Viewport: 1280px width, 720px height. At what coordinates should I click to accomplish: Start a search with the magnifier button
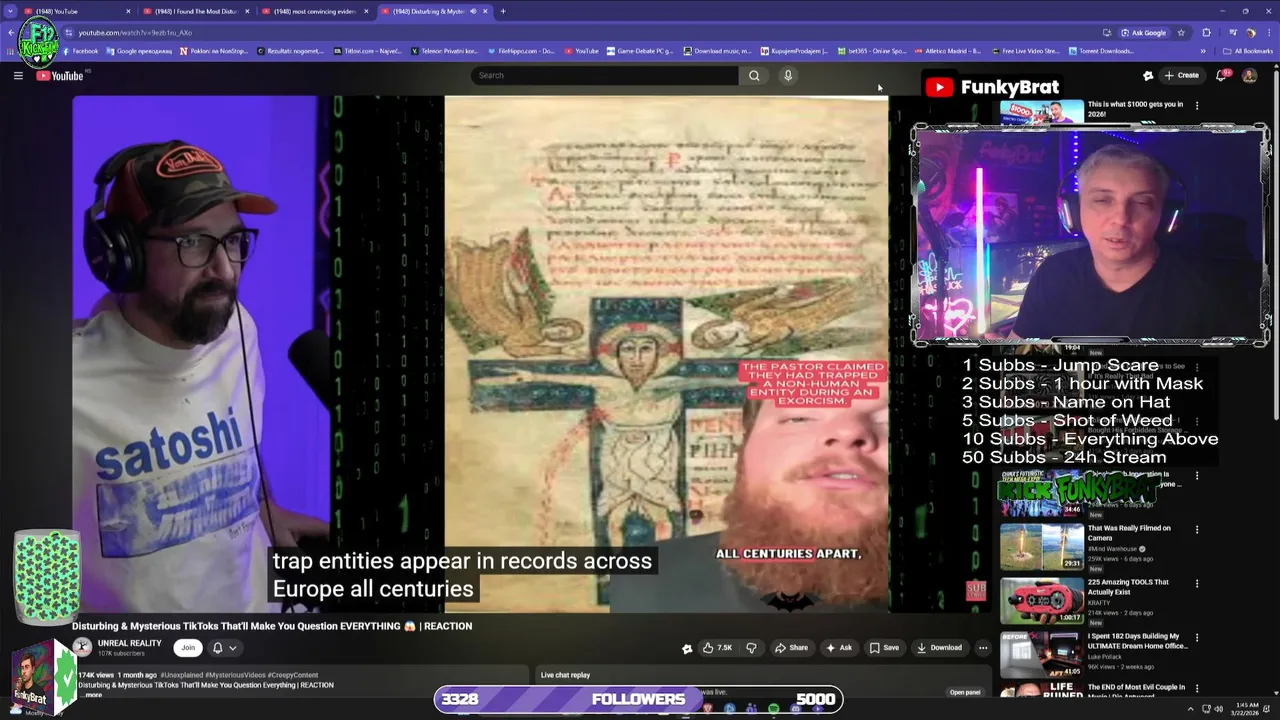754,75
